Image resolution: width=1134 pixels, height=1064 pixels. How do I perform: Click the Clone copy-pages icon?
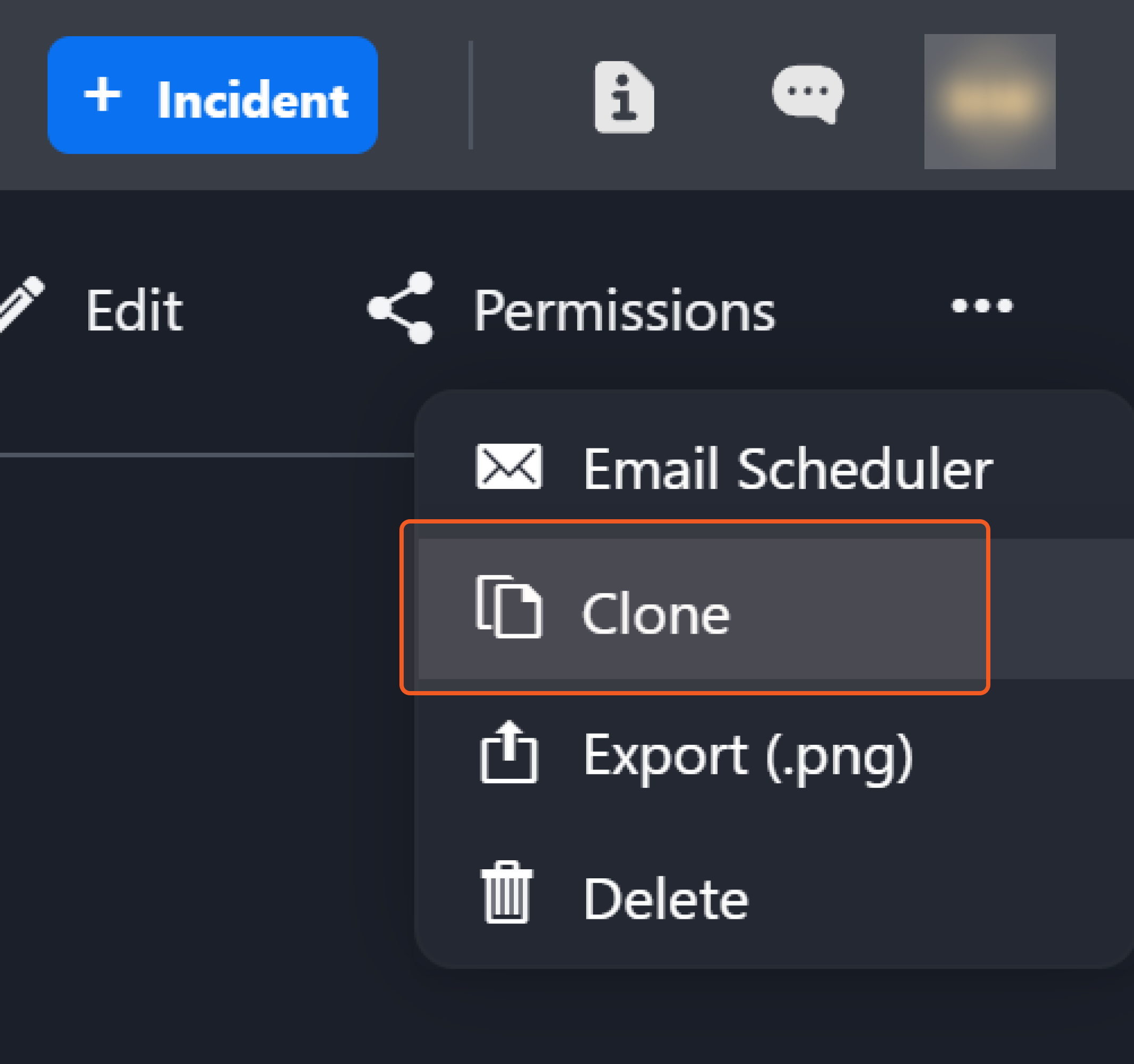click(509, 606)
